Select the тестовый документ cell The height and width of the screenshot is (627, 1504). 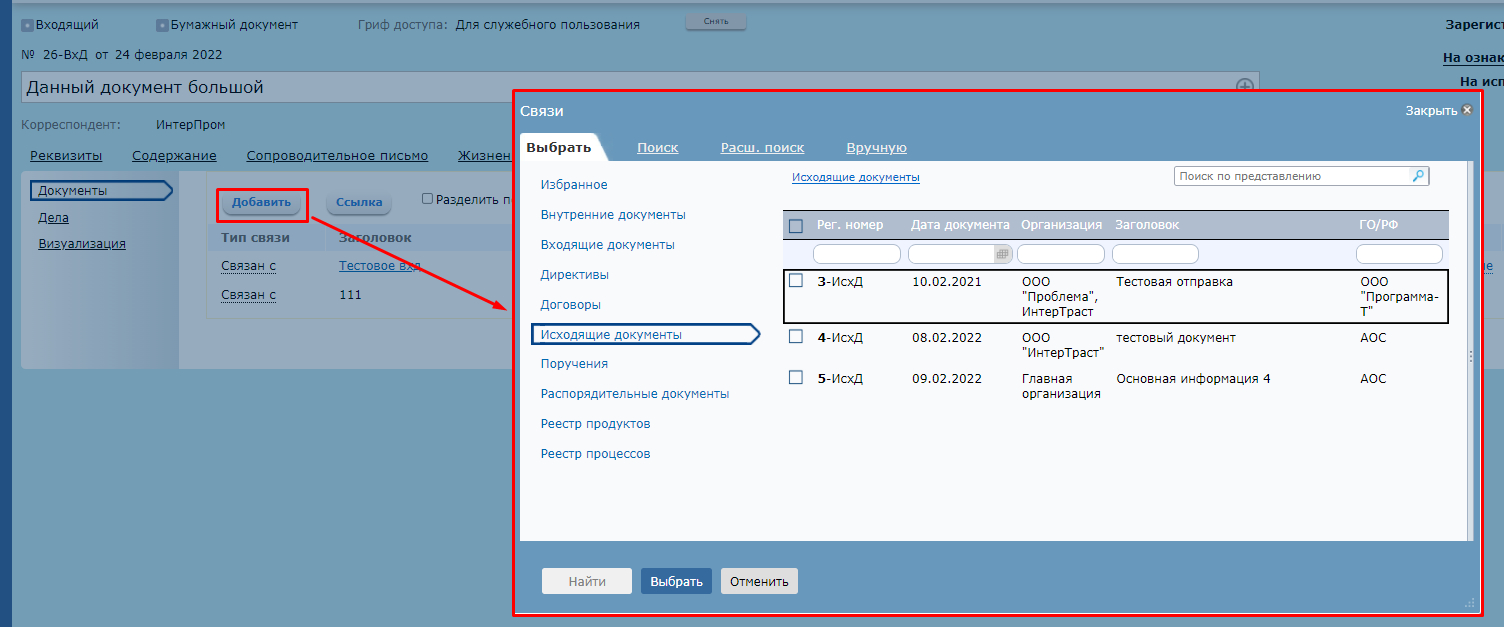(x=1176, y=338)
